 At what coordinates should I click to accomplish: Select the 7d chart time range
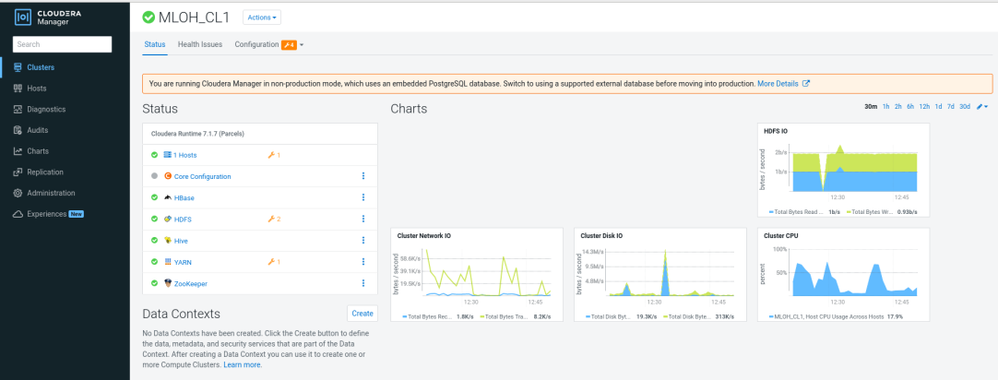(x=950, y=107)
